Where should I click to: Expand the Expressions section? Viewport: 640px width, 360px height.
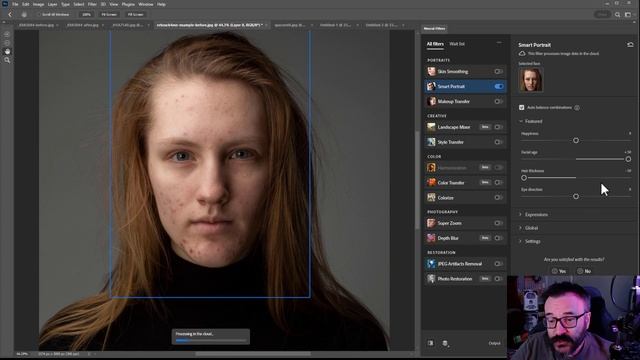pos(520,215)
